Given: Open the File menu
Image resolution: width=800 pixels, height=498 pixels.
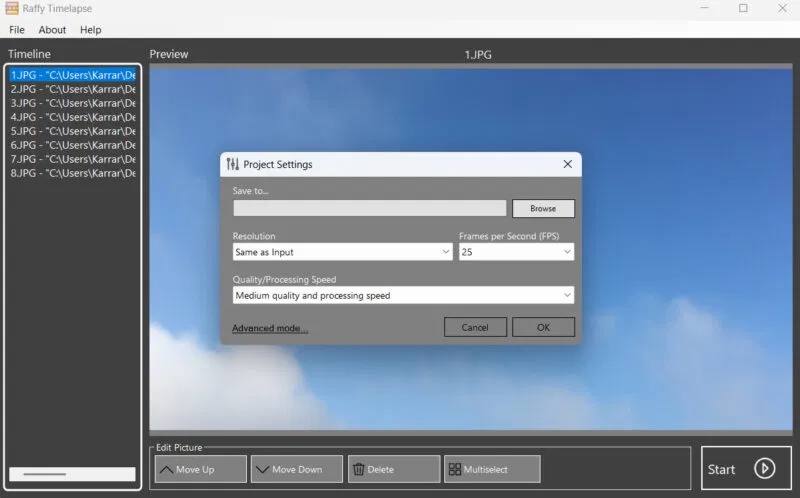Looking at the screenshot, I should pyautogui.click(x=17, y=30).
